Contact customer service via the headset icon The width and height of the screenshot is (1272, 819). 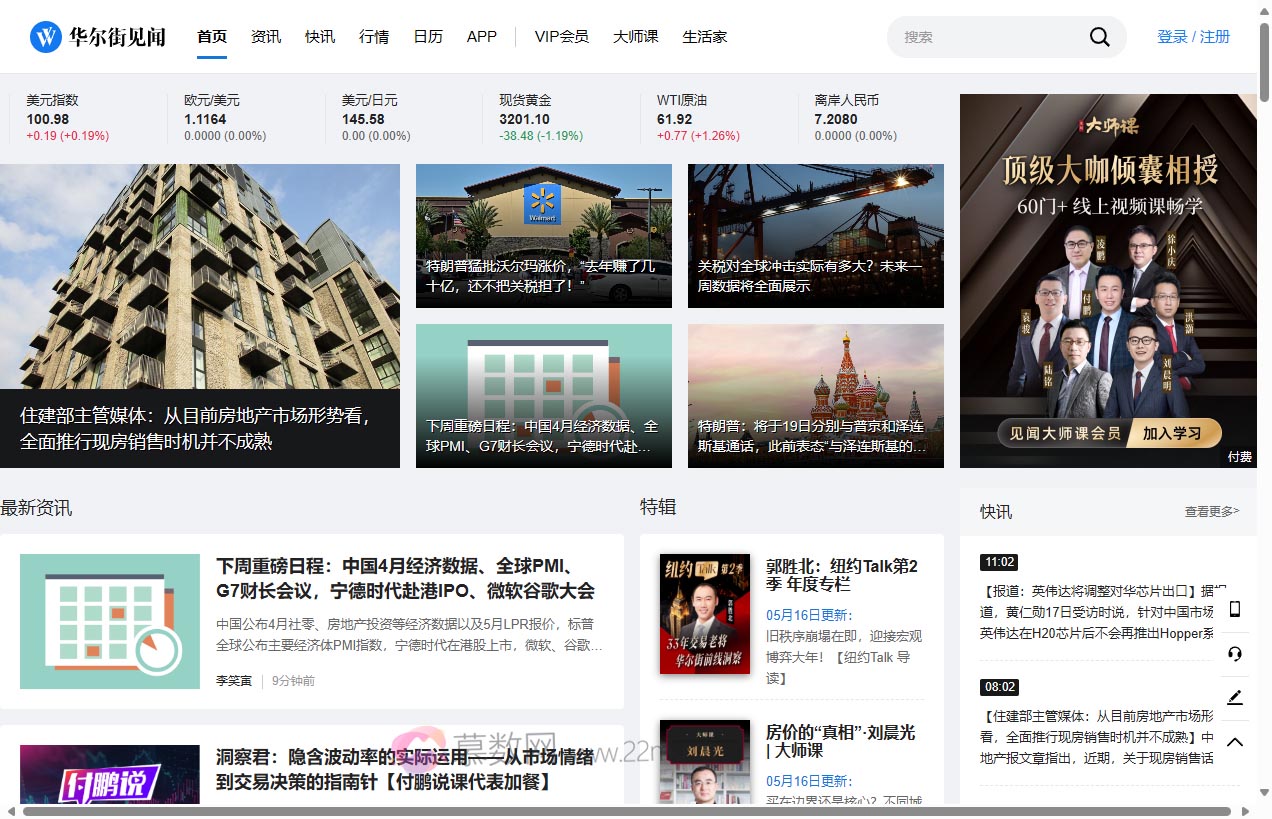(1236, 654)
